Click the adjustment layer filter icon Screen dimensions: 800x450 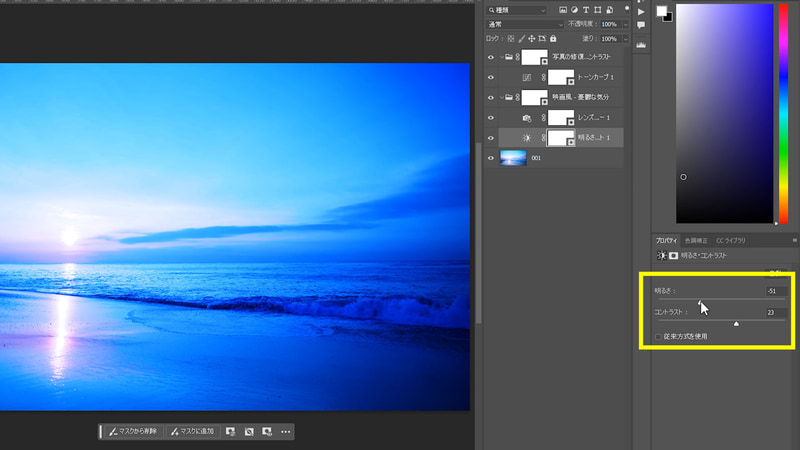tap(574, 10)
